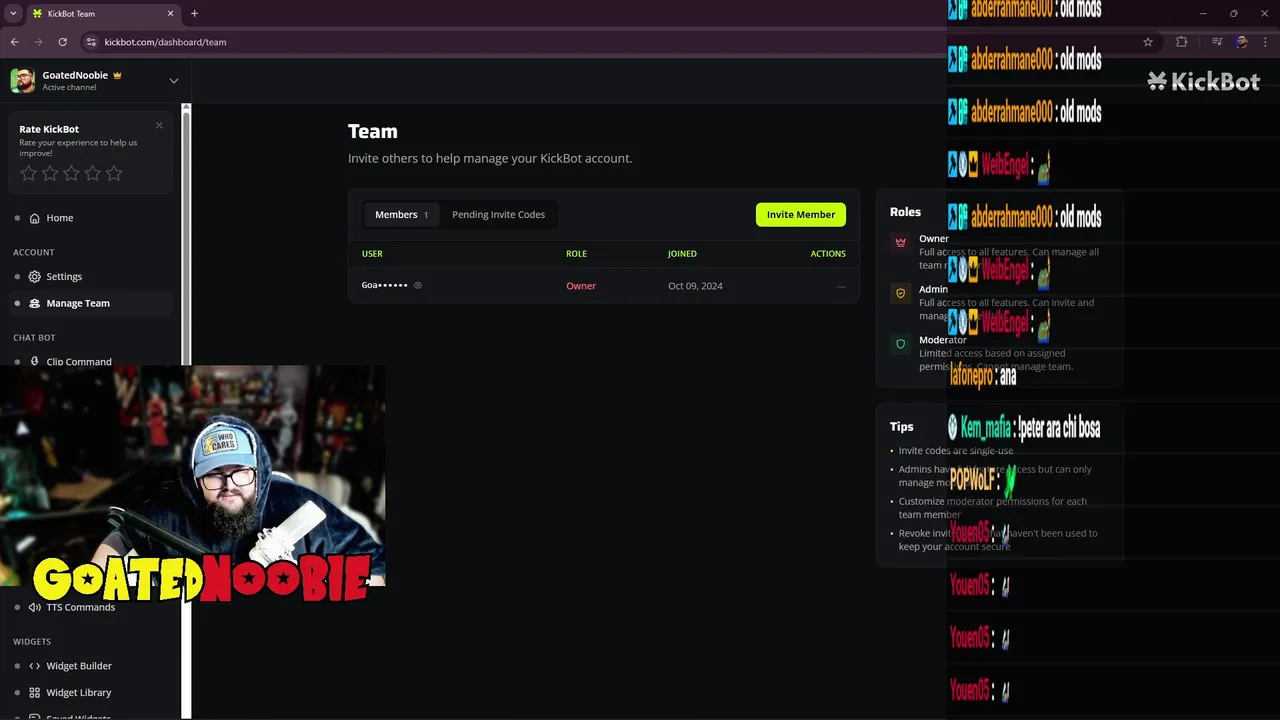Click the JOINED column header

click(682, 254)
